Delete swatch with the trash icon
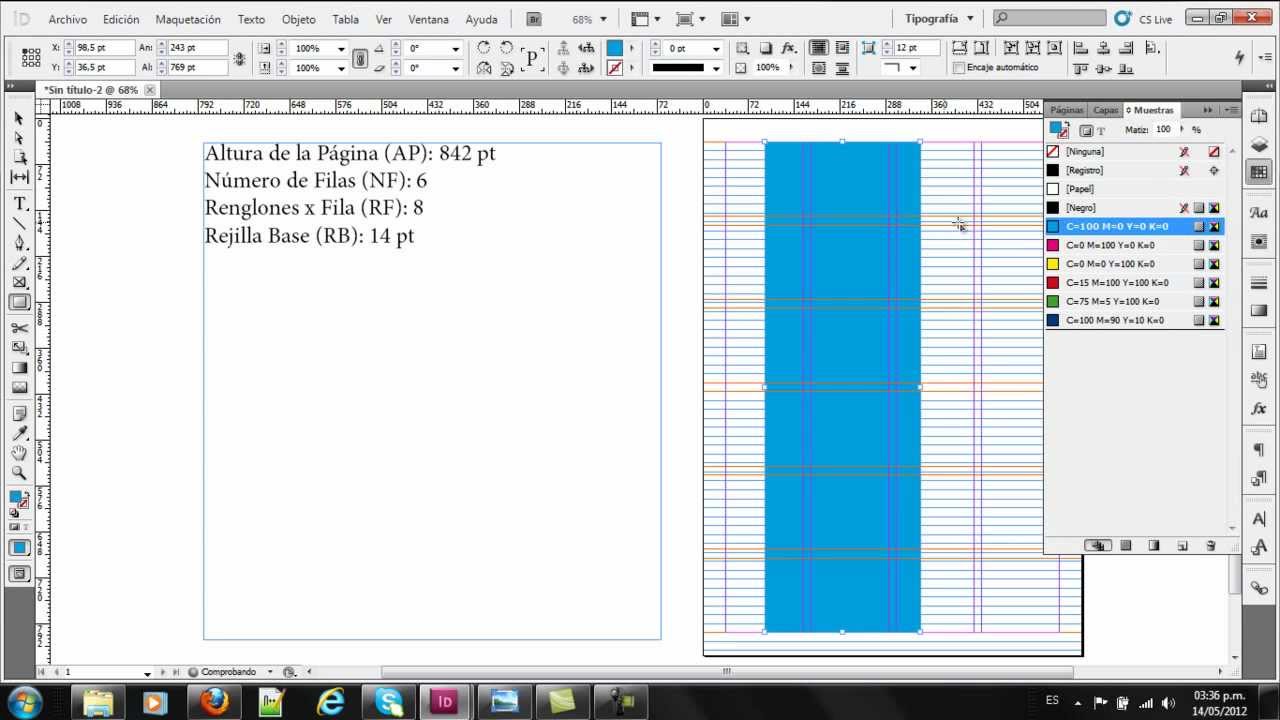The width and height of the screenshot is (1280, 720). (1210, 546)
